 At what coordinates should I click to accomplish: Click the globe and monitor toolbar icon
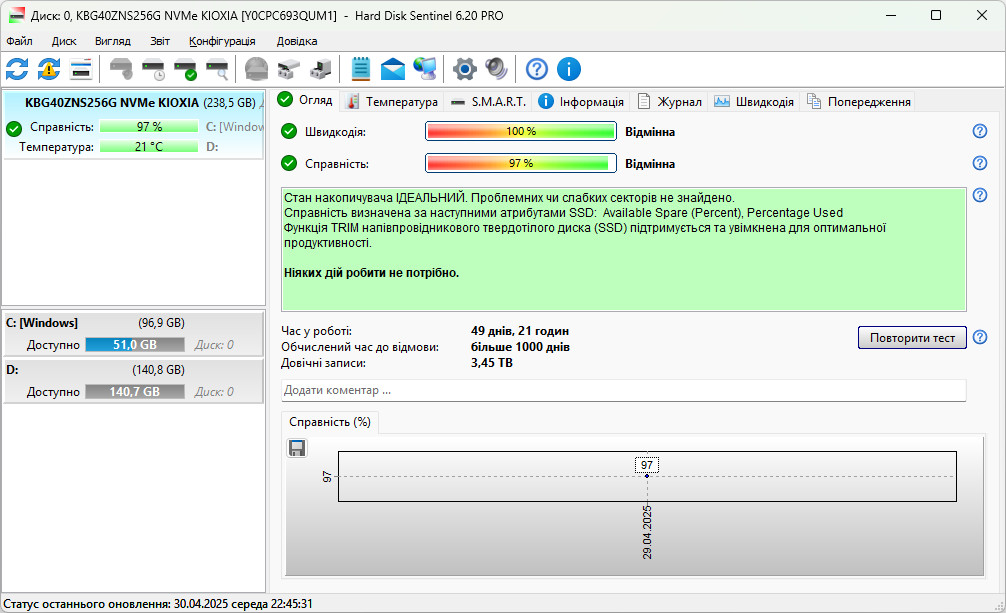[x=425, y=69]
